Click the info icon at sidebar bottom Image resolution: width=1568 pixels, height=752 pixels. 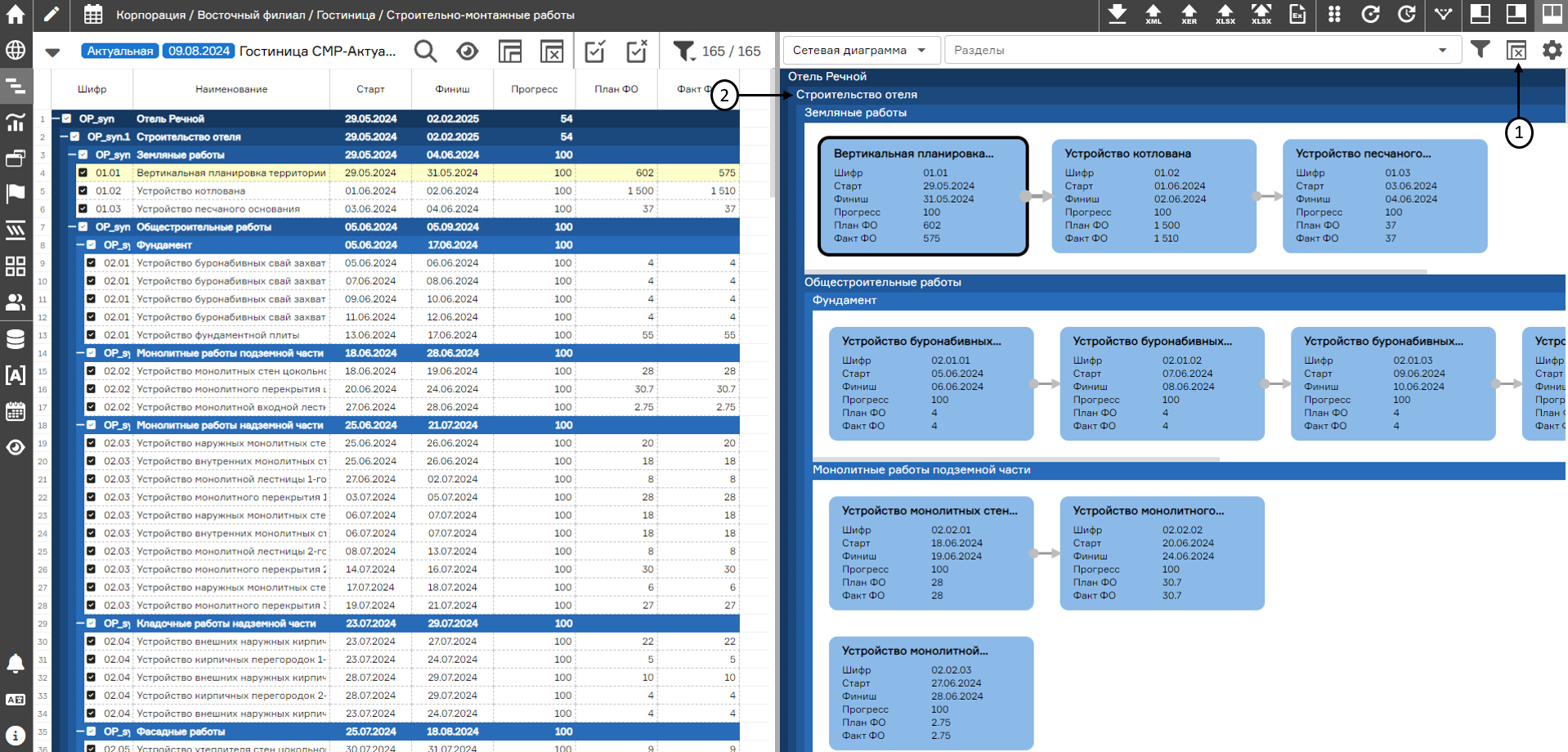(16, 735)
